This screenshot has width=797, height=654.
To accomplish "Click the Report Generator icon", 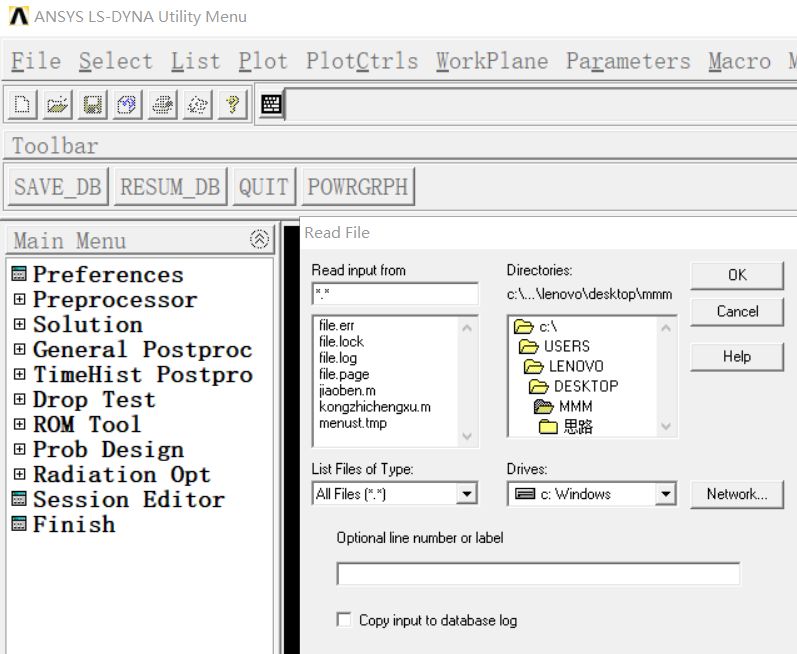I will point(197,105).
